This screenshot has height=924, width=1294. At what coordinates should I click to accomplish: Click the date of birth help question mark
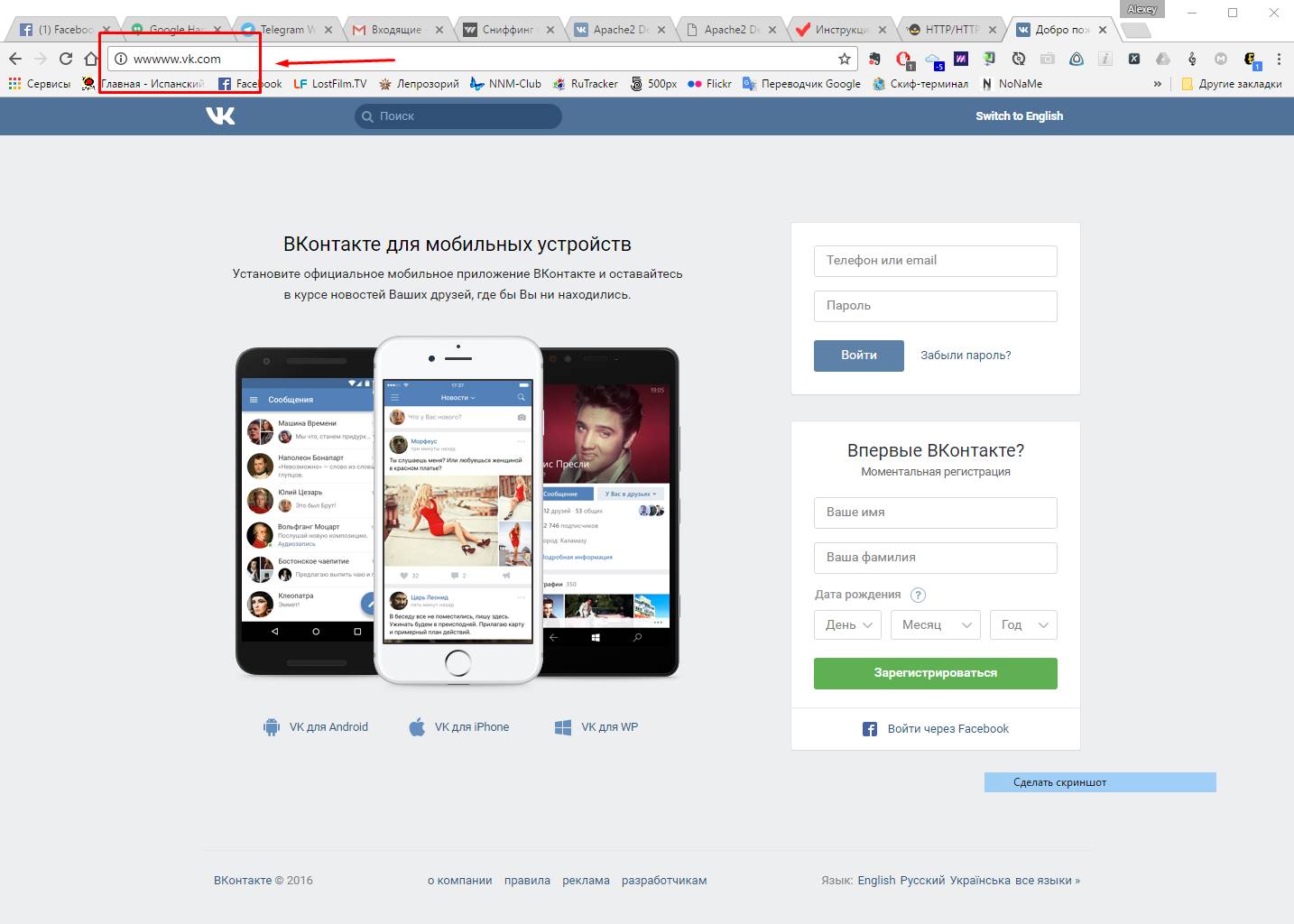[918, 595]
